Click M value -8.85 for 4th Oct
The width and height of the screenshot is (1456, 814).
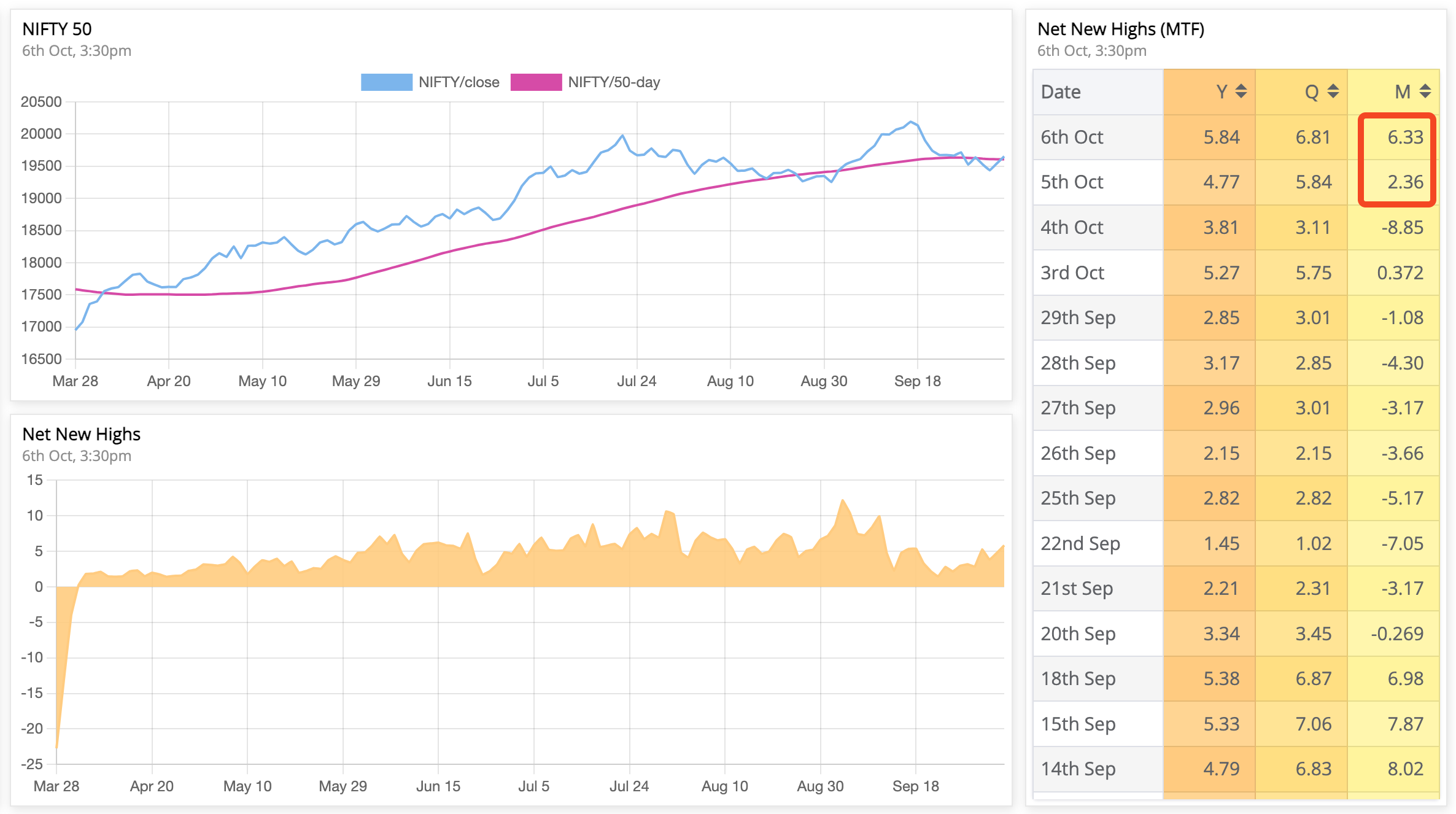[1403, 227]
